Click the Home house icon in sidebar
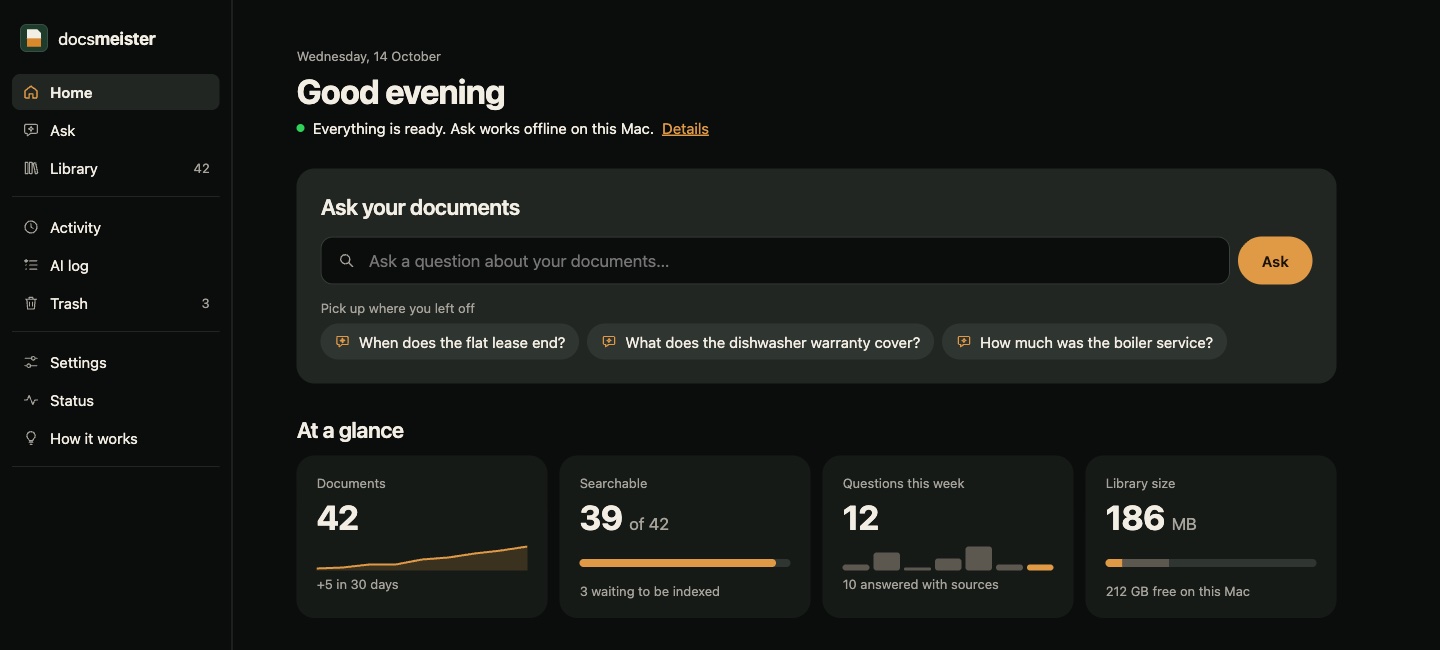Screen dimensions: 1440x650 click(x=31, y=92)
